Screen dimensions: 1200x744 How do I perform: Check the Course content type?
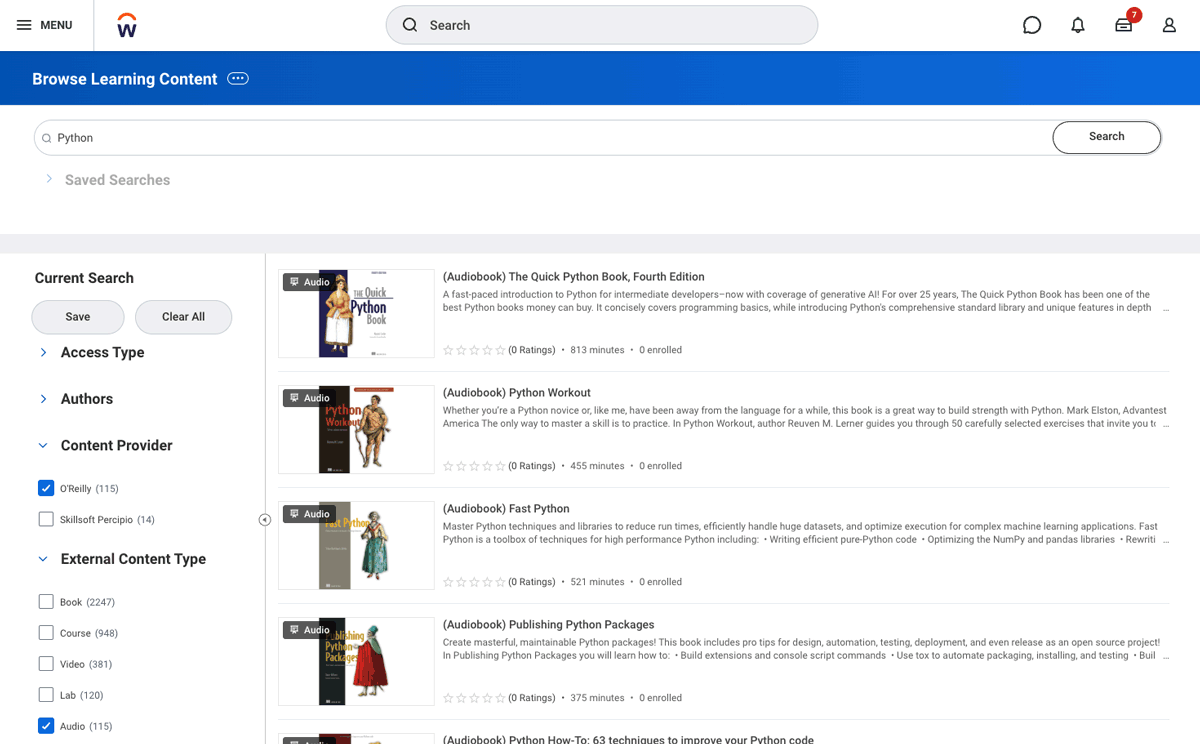point(46,633)
